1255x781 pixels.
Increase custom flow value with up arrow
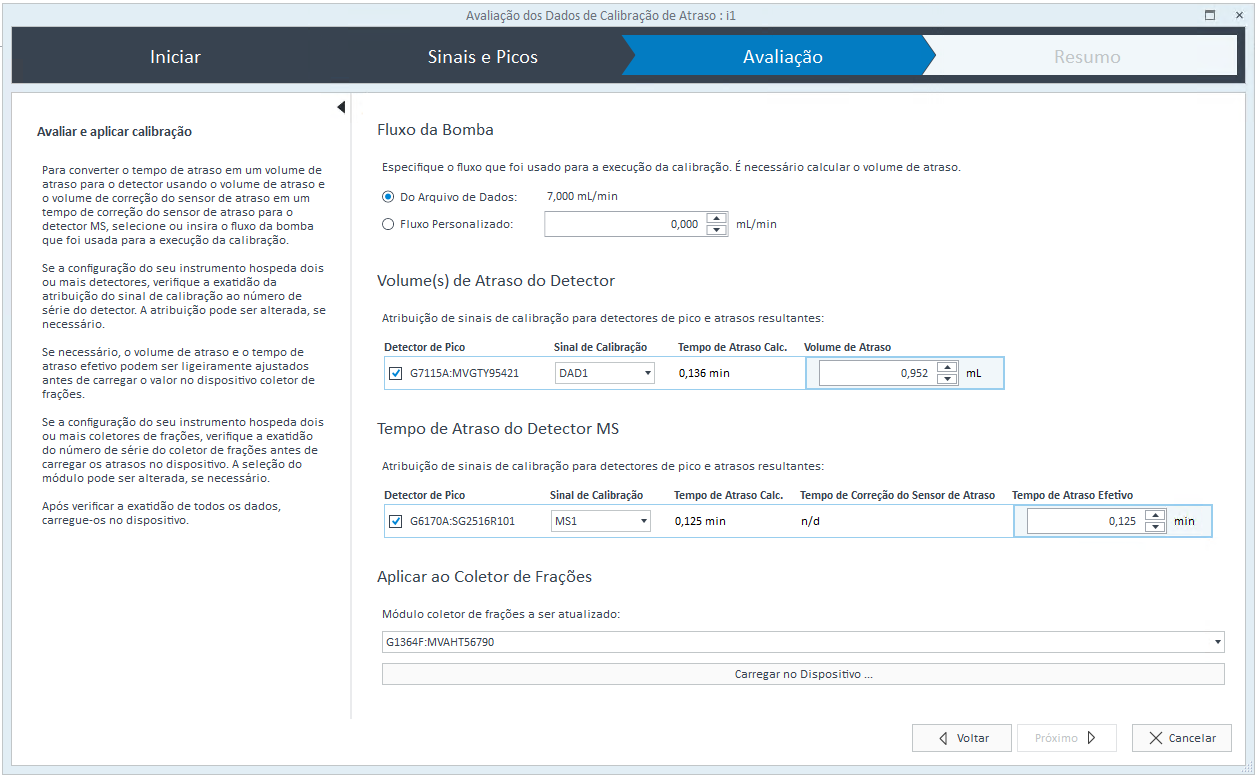click(x=716, y=218)
